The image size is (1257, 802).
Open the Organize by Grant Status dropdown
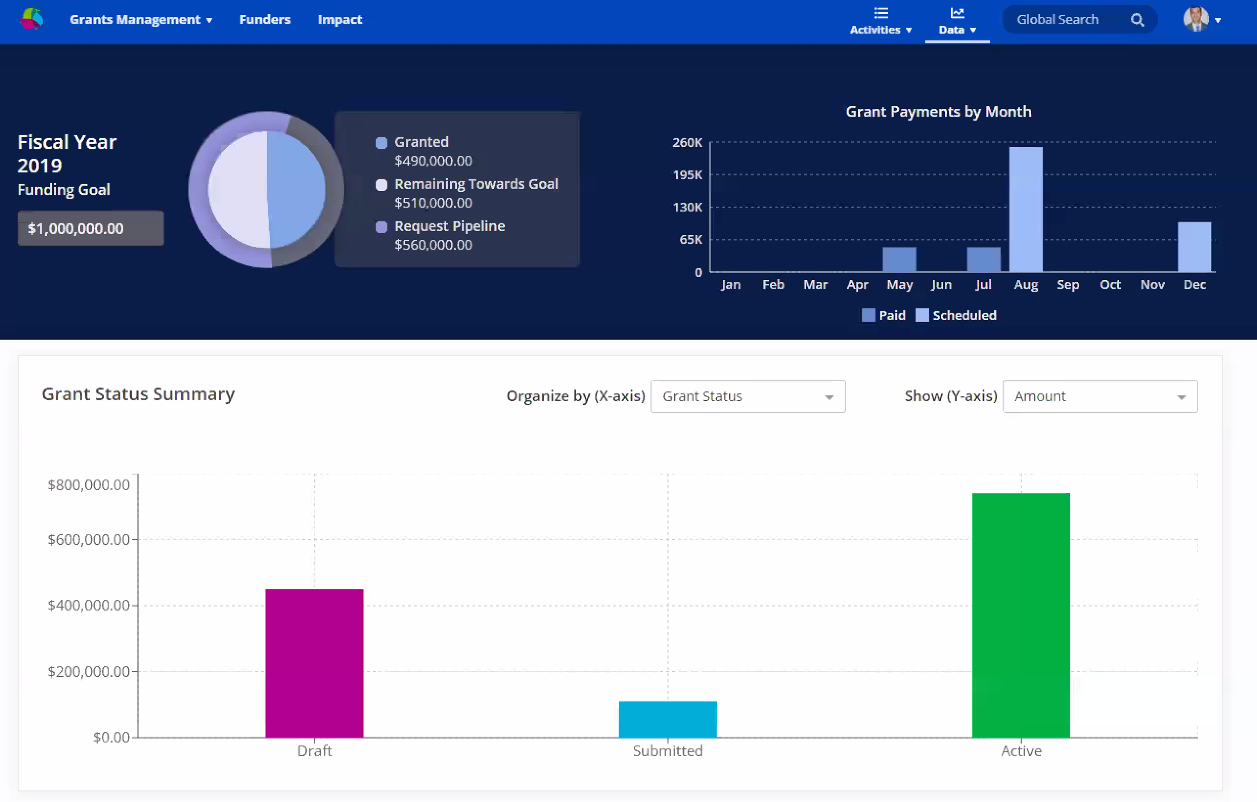[747, 397]
